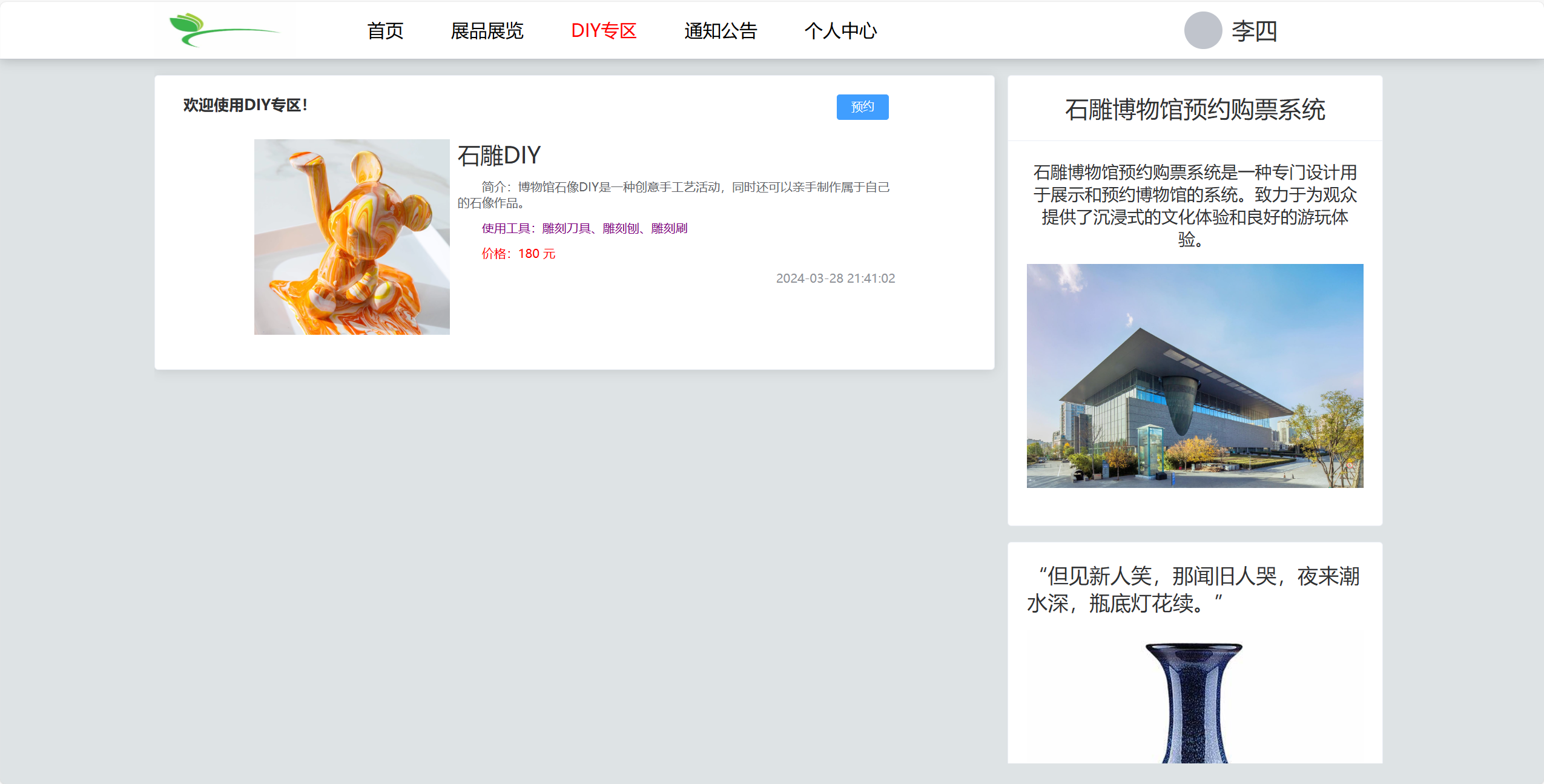This screenshot has width=1544, height=784.
Task: Click the blue vase image
Action: tap(1194, 702)
